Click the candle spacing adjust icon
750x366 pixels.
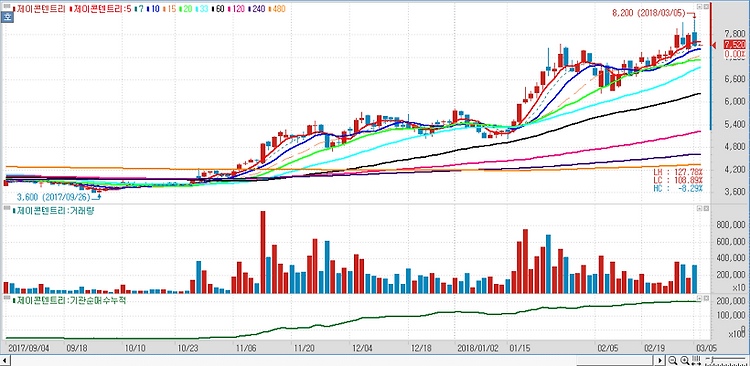tap(696, 360)
